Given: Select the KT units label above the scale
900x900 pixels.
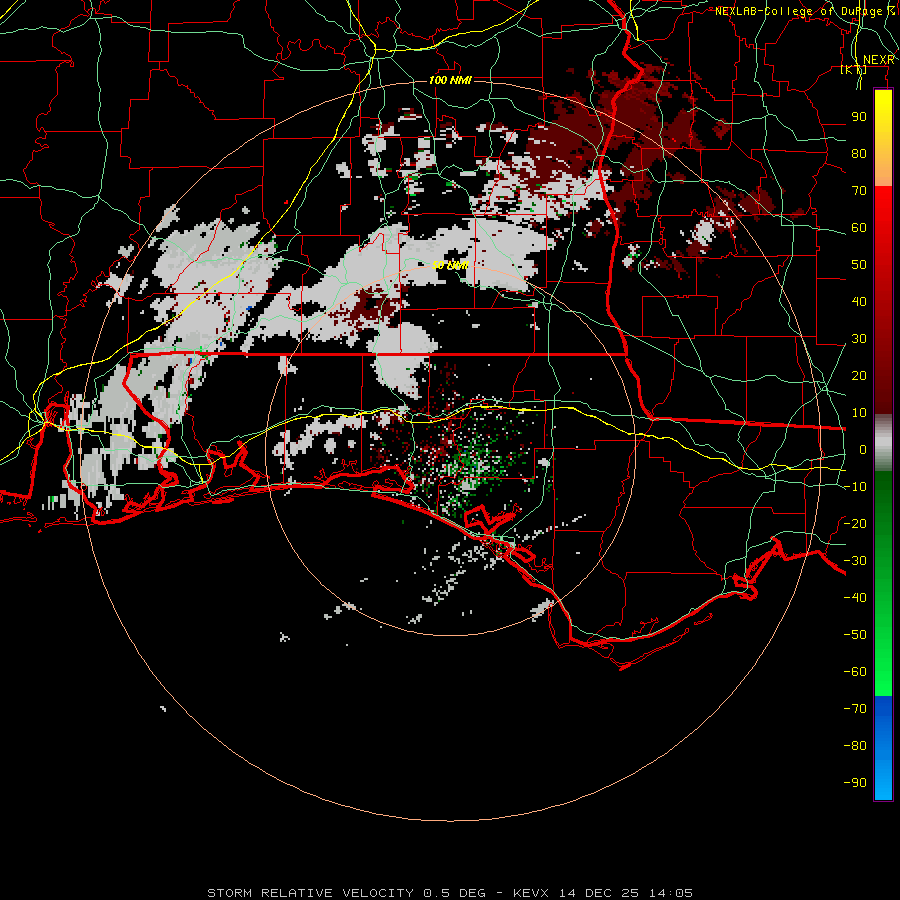Looking at the screenshot, I should coord(853,69).
